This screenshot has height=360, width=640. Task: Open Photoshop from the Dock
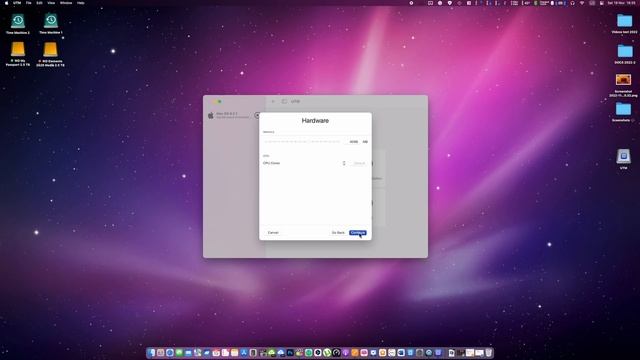290,353
